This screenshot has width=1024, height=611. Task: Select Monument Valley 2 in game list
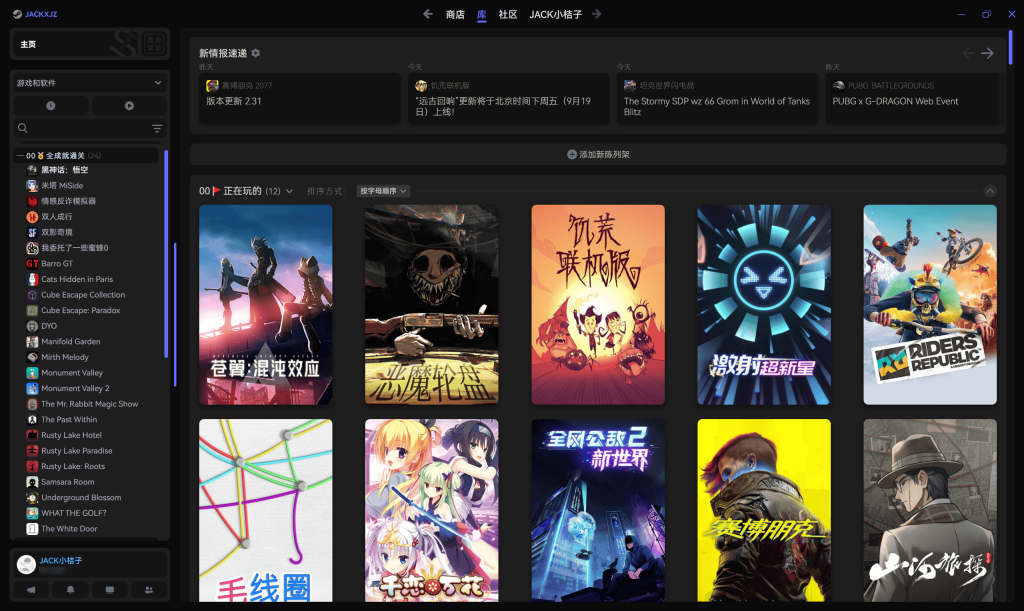(75, 388)
